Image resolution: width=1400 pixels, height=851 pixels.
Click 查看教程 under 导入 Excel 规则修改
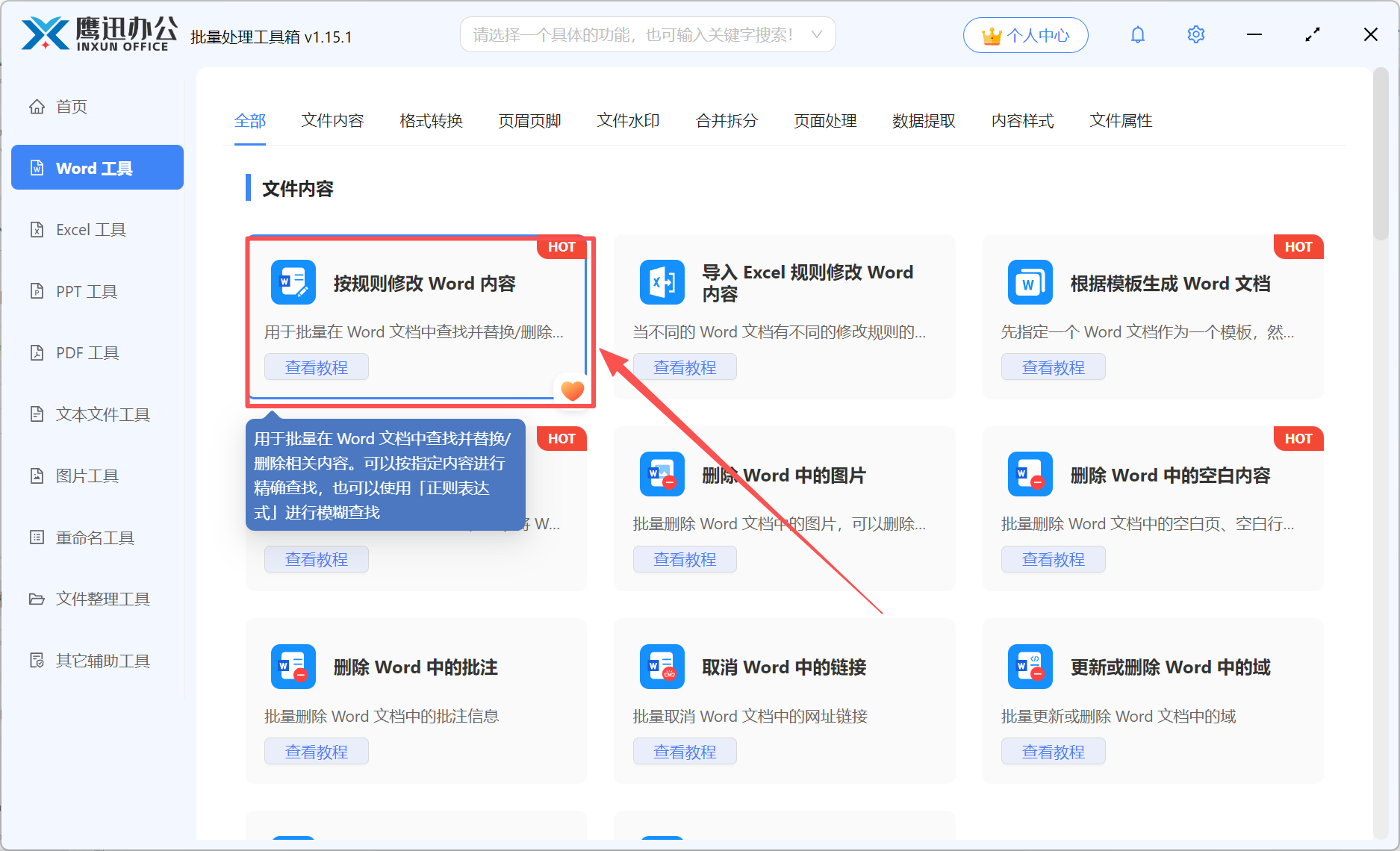pyautogui.click(x=685, y=367)
